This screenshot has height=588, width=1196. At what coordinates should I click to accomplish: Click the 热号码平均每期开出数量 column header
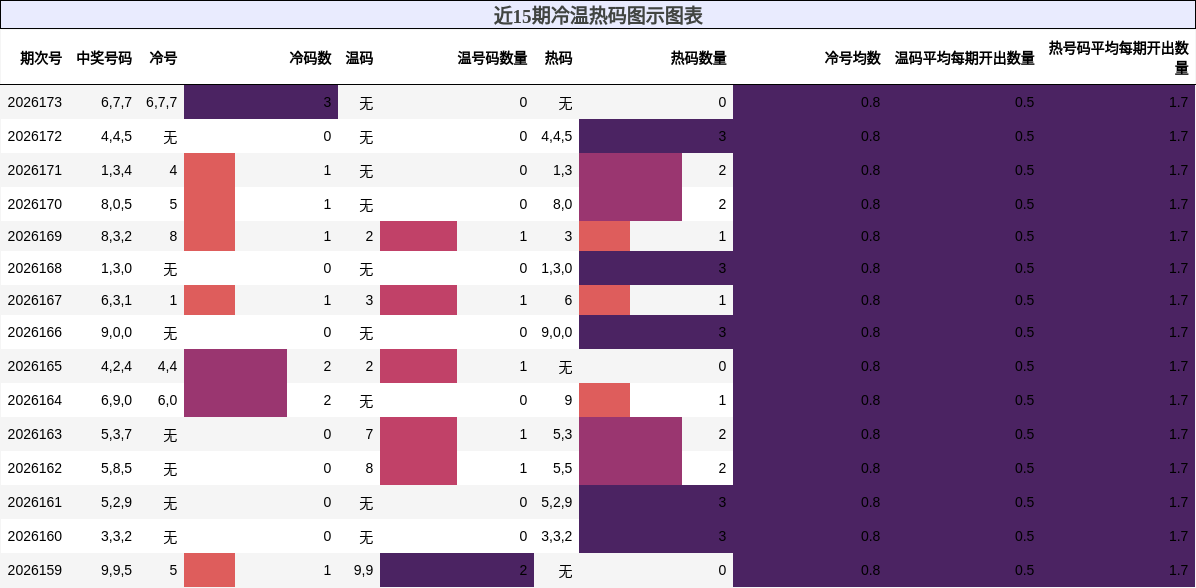1119,58
